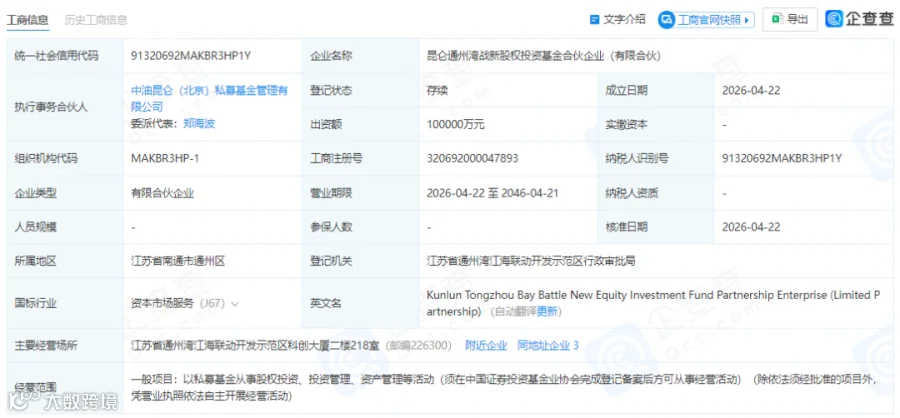Click the 人员规模 label

click(36, 227)
